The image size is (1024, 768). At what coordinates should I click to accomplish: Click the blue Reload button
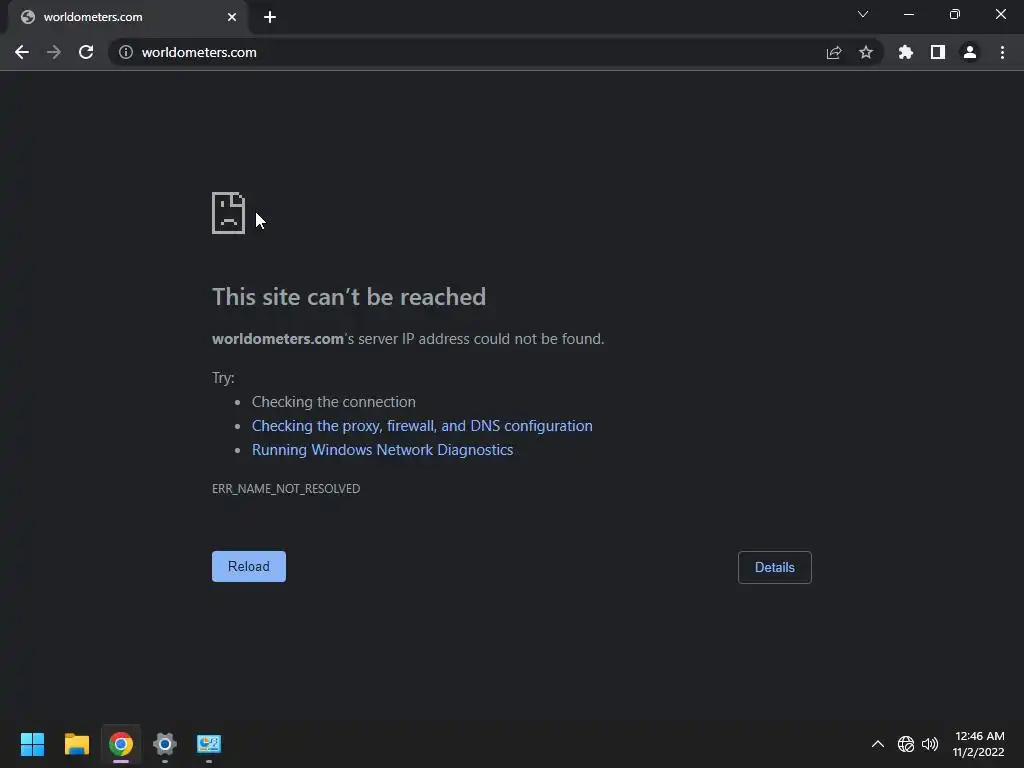pyautogui.click(x=249, y=566)
